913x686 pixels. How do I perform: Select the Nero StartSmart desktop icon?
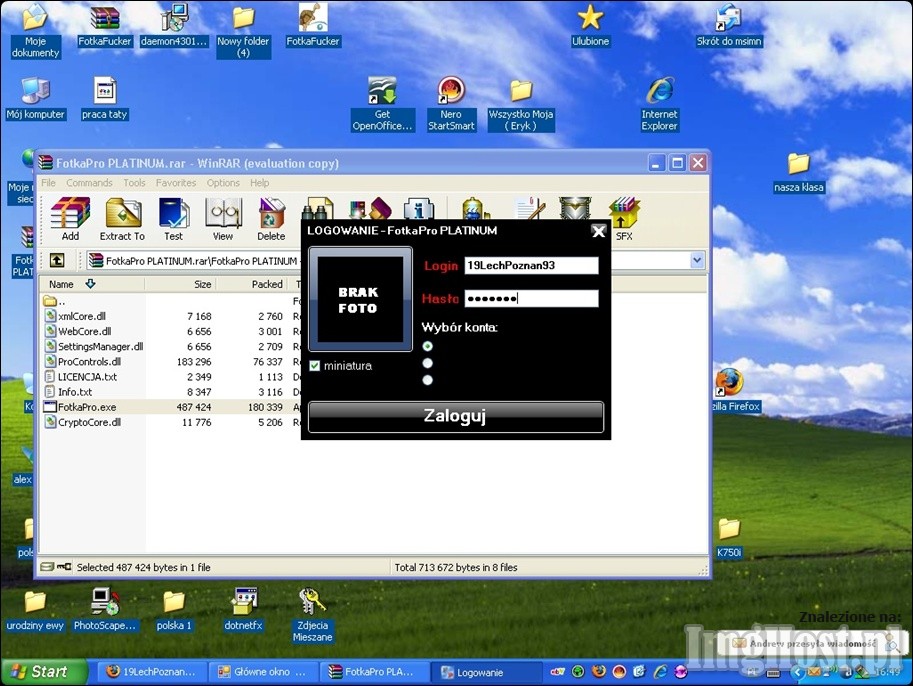pos(451,104)
